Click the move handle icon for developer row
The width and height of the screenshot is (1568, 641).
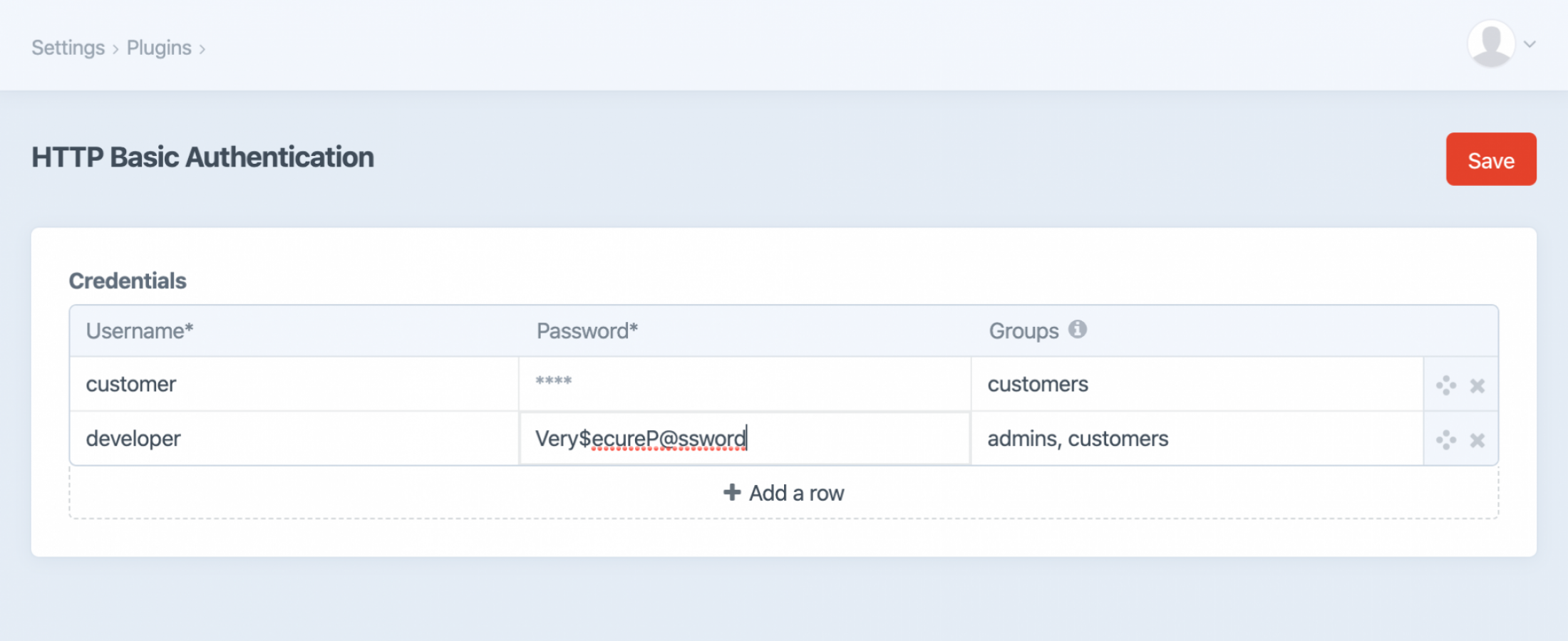pyautogui.click(x=1445, y=440)
